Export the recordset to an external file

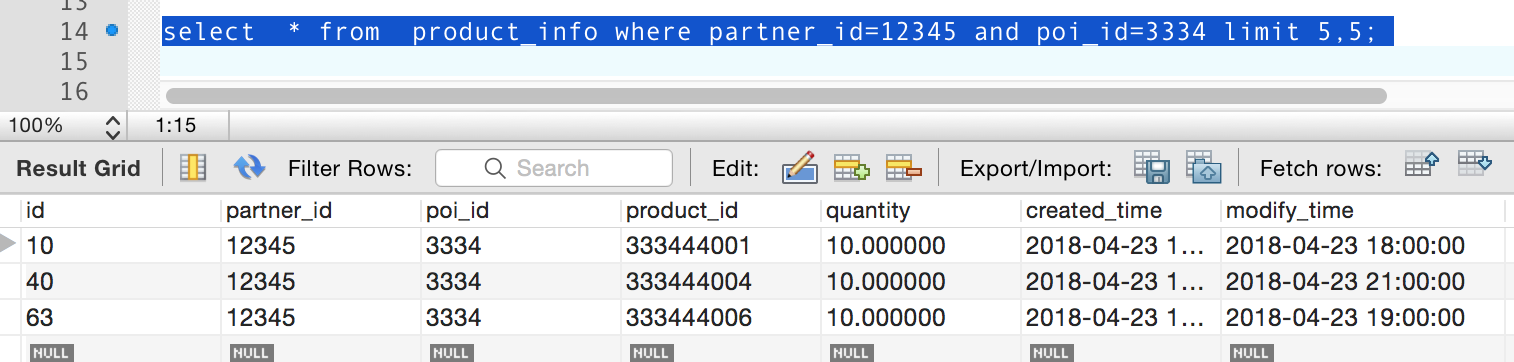(1152, 167)
